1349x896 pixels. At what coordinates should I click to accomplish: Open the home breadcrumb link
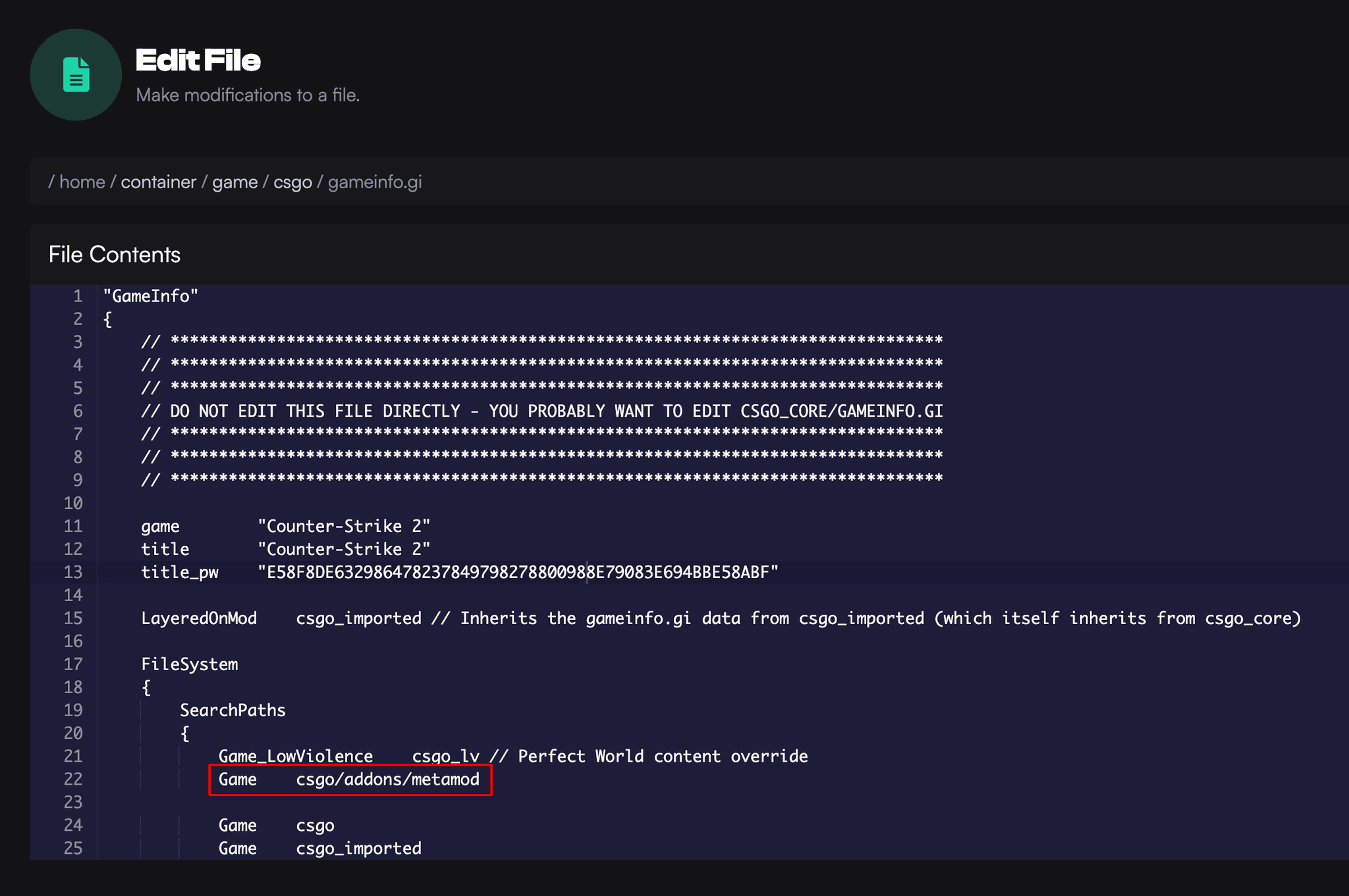[x=82, y=182]
